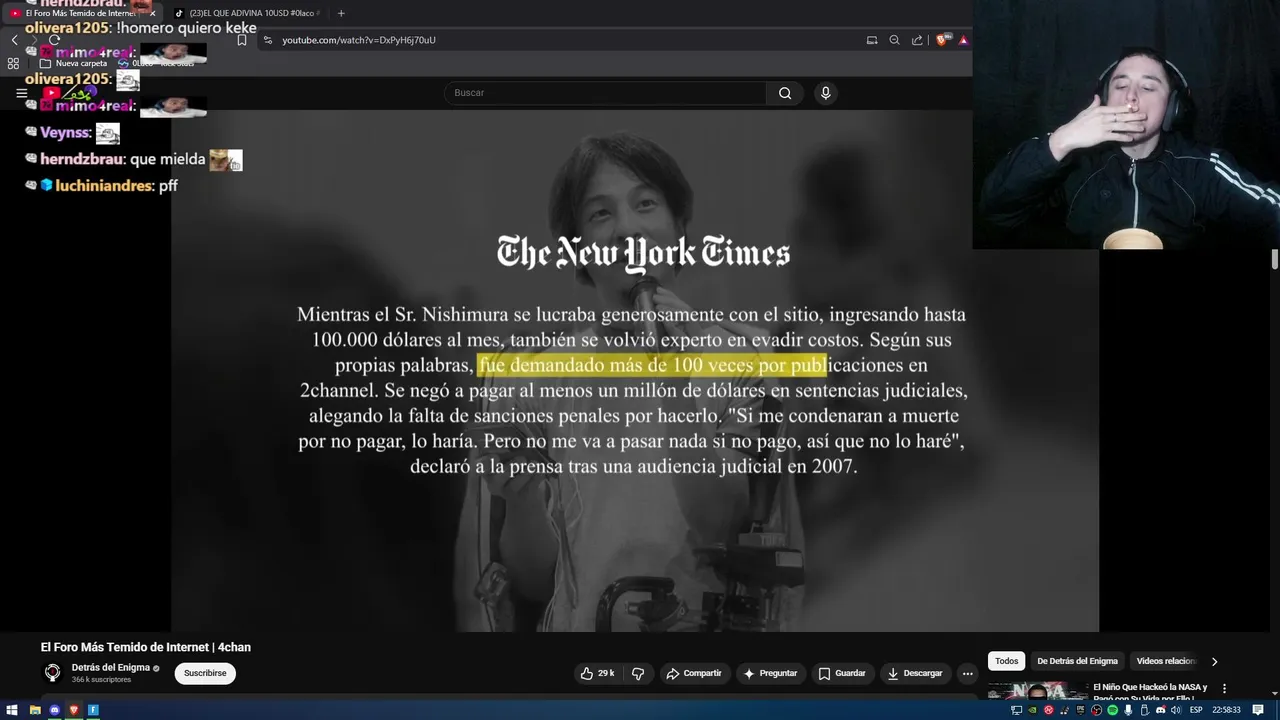Open the apps grid in bookmarks bar
This screenshot has height=720, width=1280.
coord(13,63)
